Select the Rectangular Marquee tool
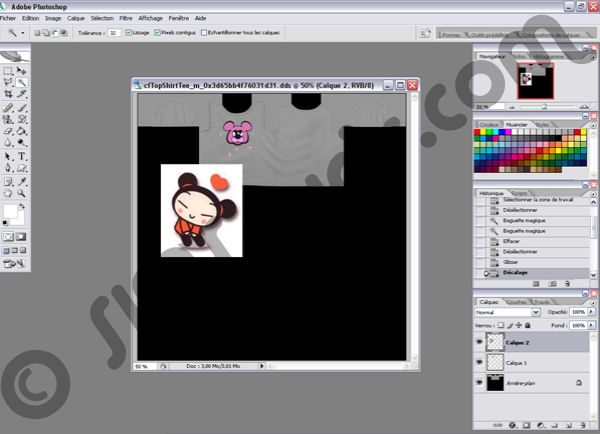The width and height of the screenshot is (600, 434). coord(8,71)
